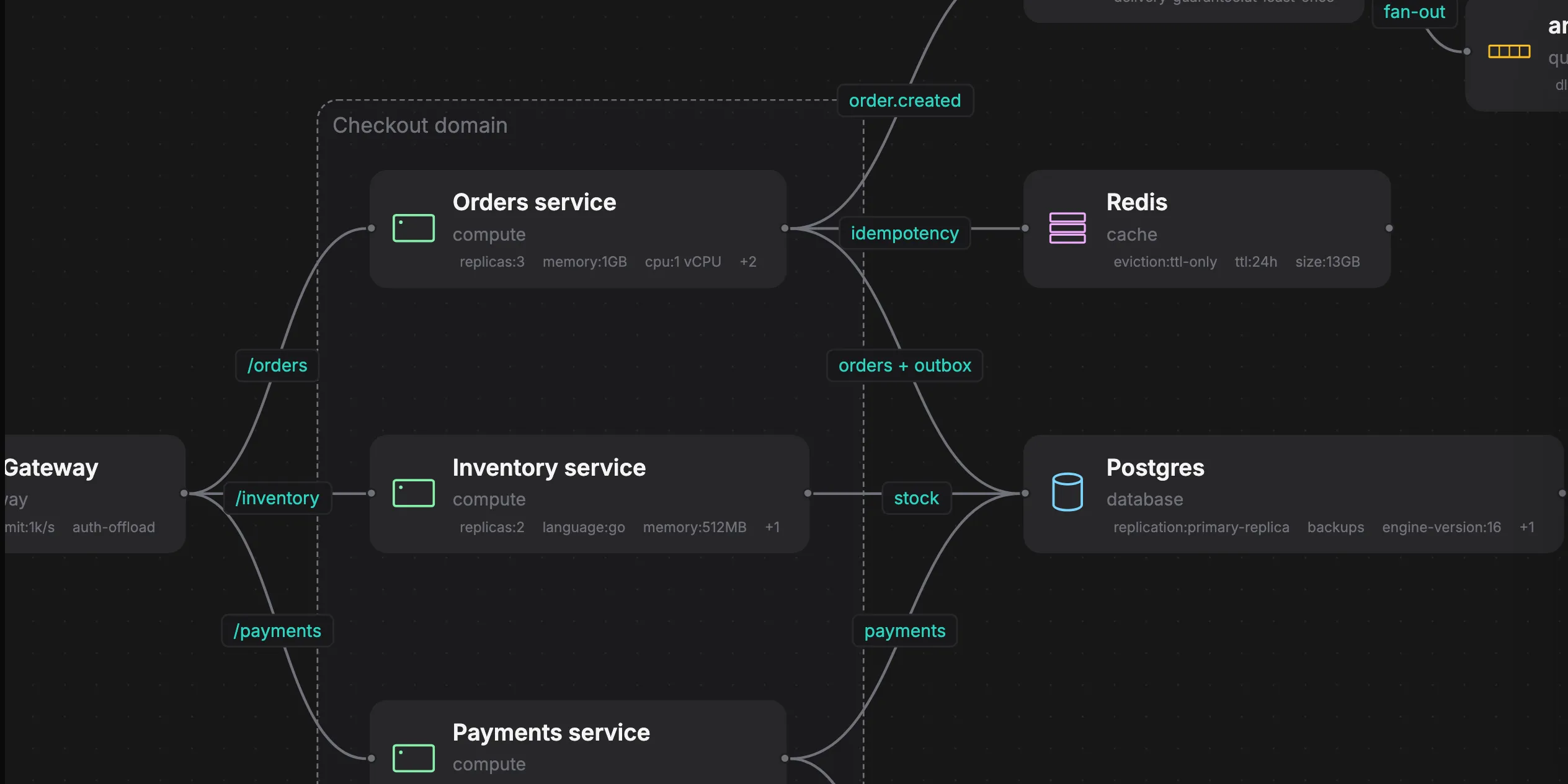
Task: Click the replicas:3 tag on Orders service
Action: 492,262
